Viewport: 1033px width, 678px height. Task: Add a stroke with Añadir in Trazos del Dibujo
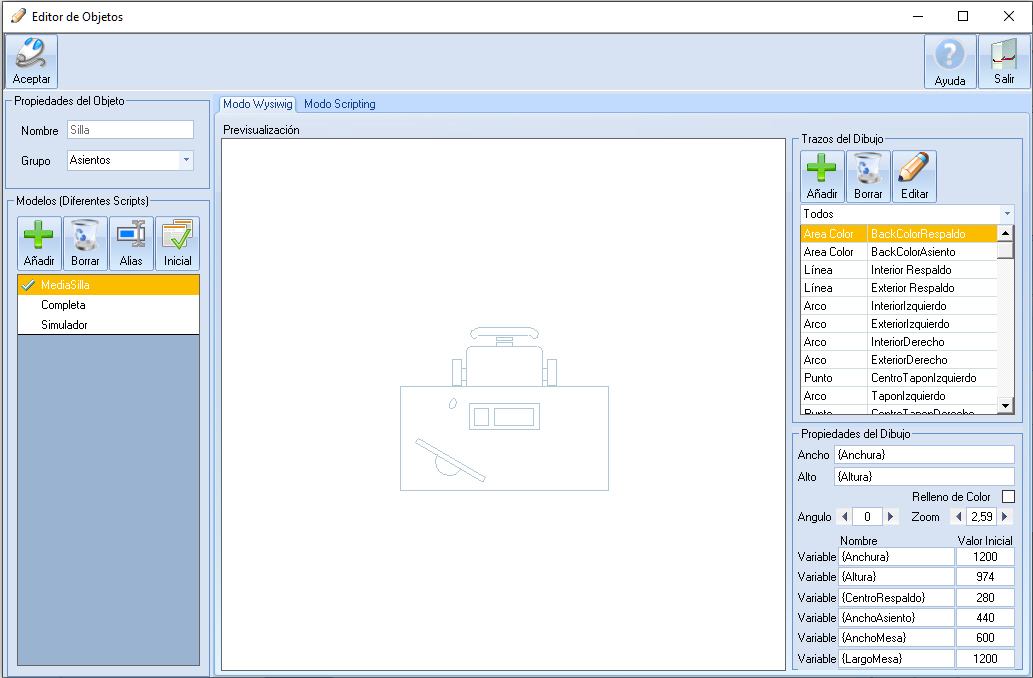point(822,176)
